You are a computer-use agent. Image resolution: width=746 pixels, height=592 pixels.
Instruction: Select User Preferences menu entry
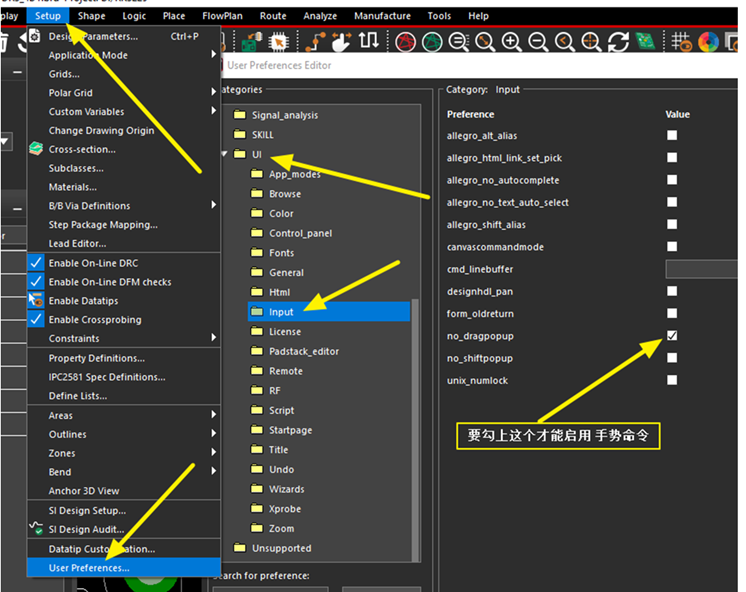[x=124, y=568]
